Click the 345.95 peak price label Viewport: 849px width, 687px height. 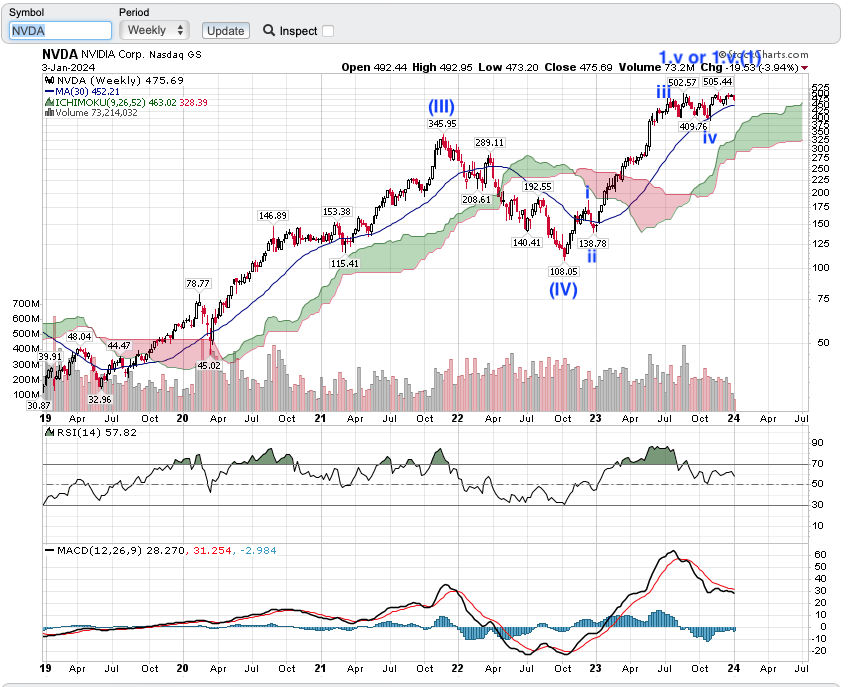442,123
